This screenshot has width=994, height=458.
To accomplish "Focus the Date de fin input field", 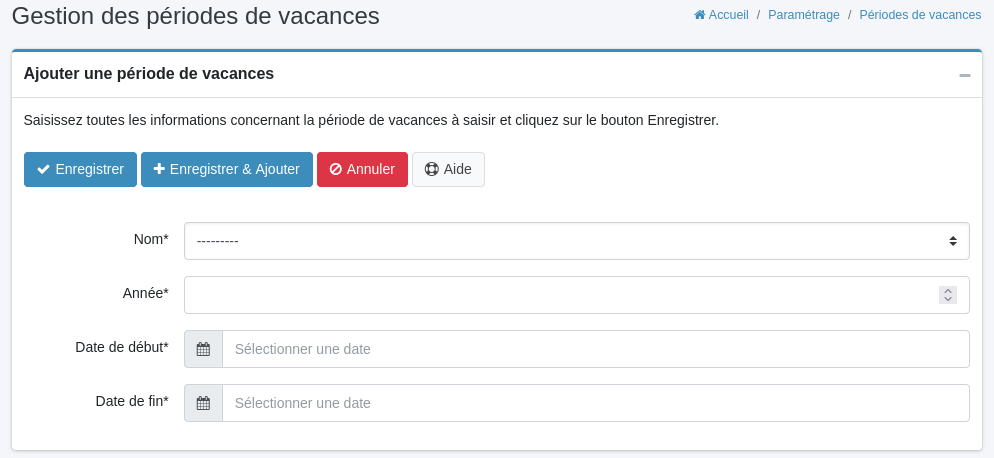I will tap(595, 403).
